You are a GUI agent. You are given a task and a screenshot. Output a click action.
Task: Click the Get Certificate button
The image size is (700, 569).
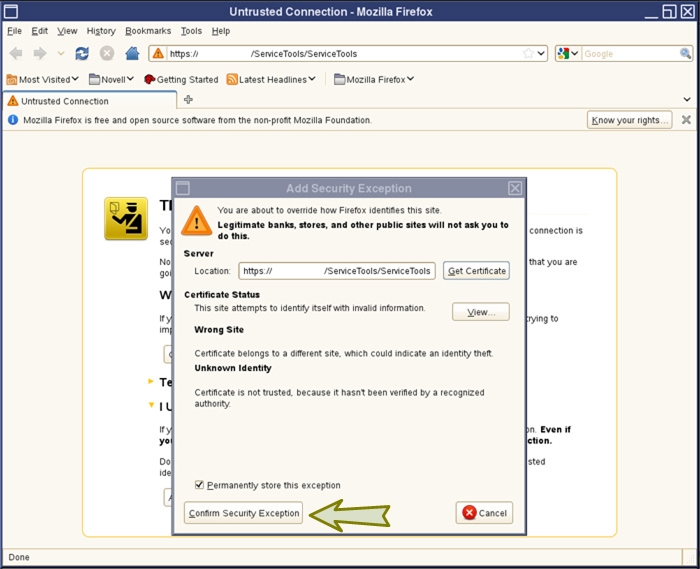477,271
